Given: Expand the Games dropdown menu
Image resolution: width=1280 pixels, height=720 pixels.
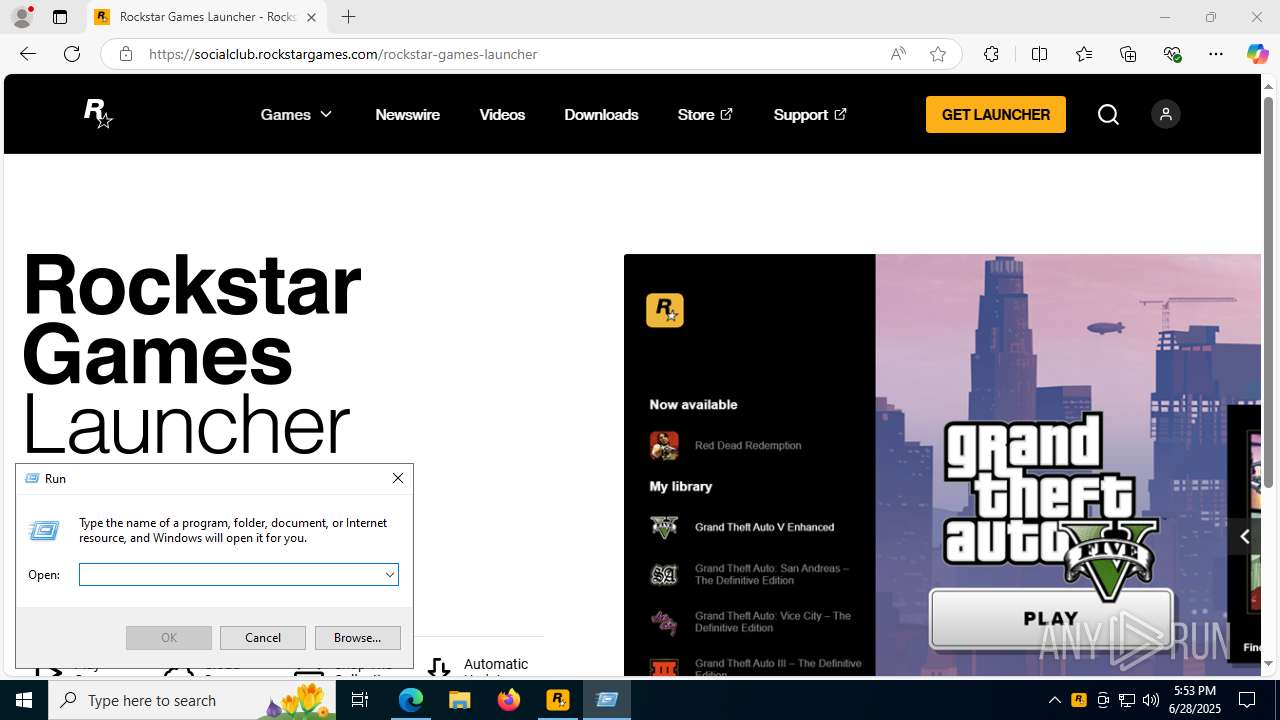Looking at the screenshot, I should [296, 115].
